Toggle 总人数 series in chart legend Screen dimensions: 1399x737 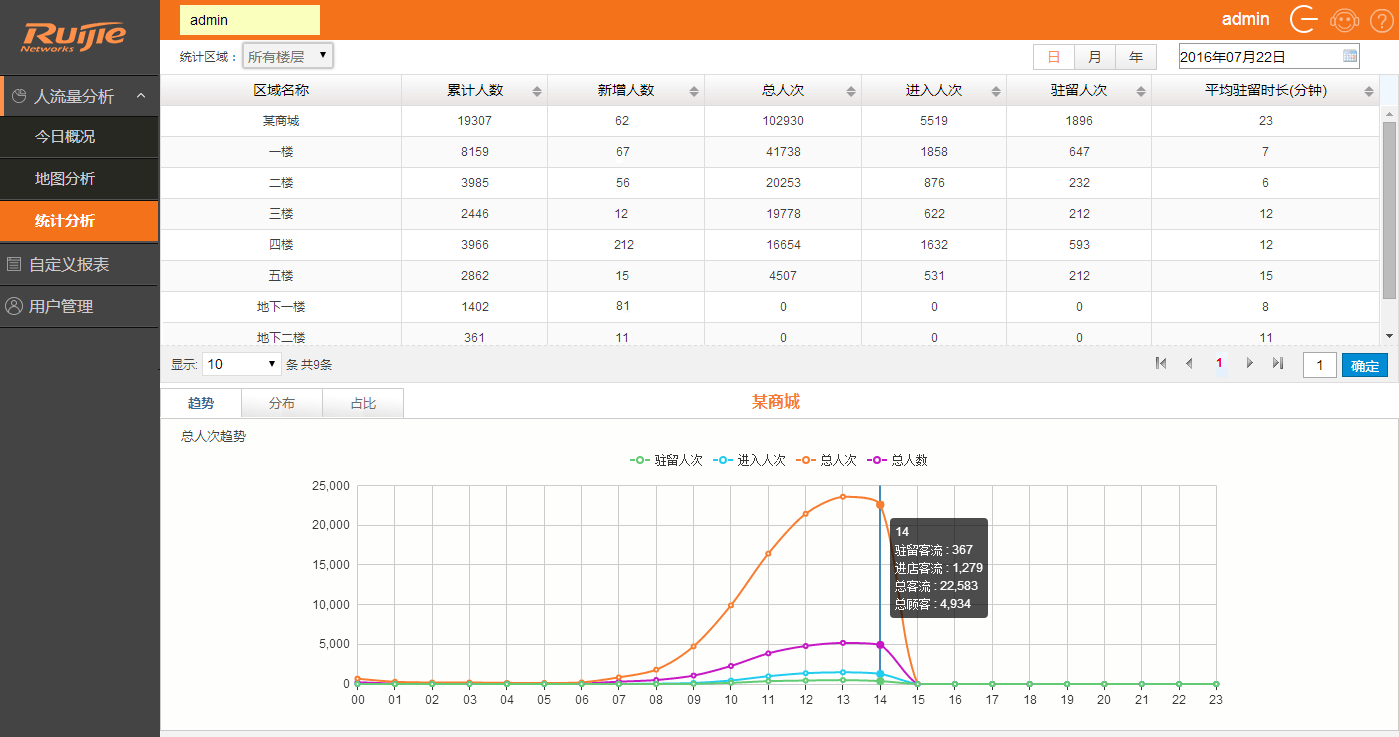point(898,460)
